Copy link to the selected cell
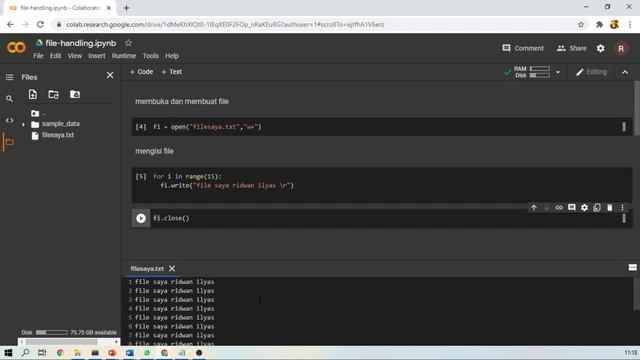Screen dimensions: 640x360 pyautogui.click(x=559, y=208)
